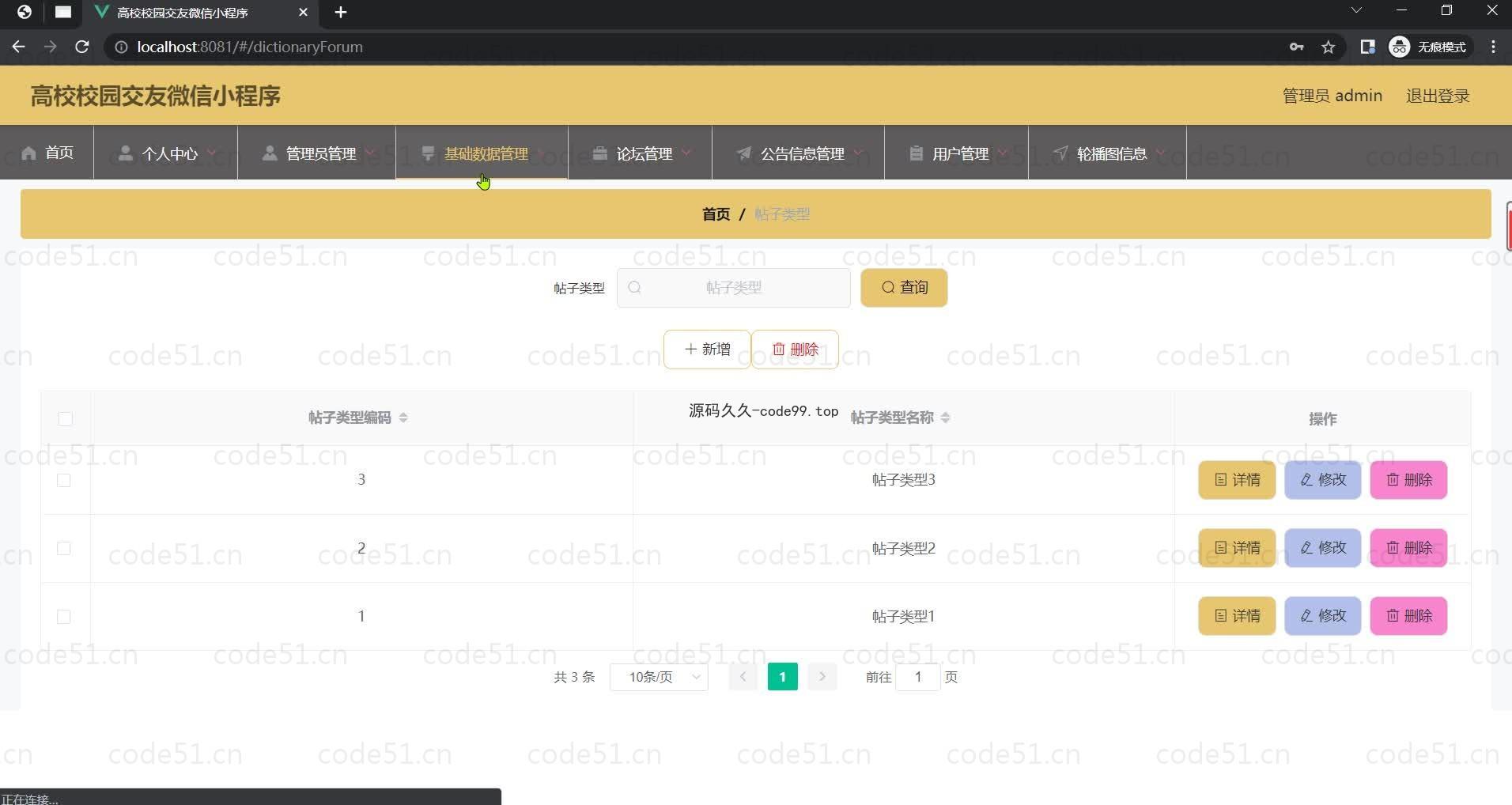
Task: Open the 个人中心 menu
Action: click(x=165, y=153)
